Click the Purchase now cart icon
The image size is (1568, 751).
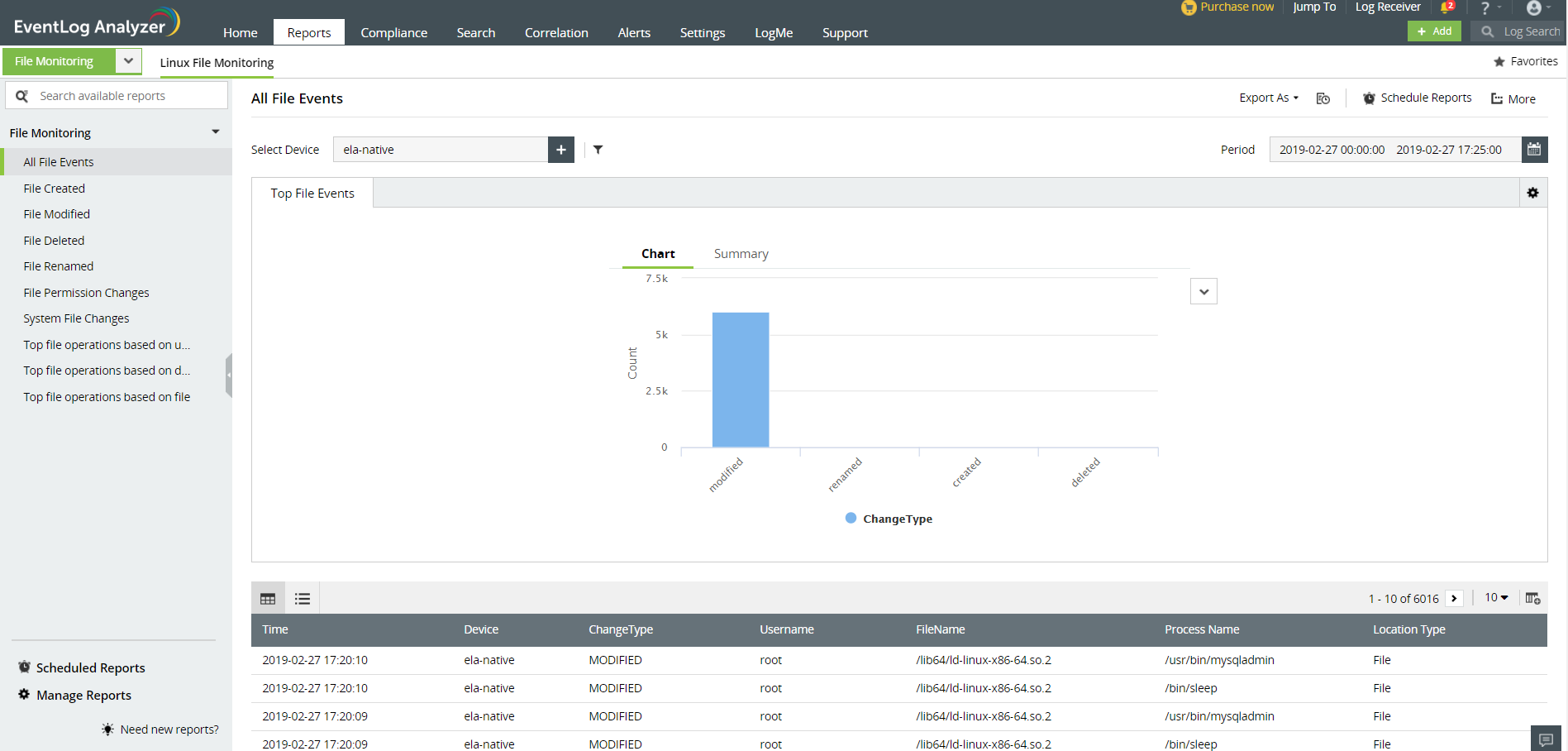point(1189,7)
